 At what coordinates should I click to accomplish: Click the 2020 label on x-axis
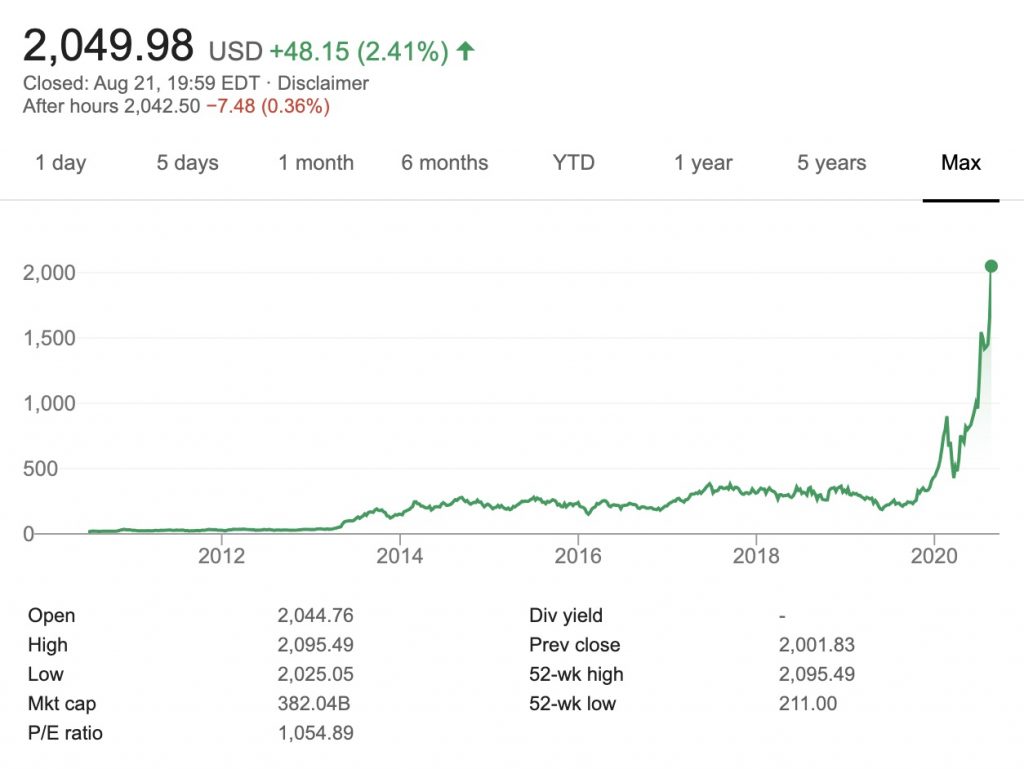pos(934,556)
